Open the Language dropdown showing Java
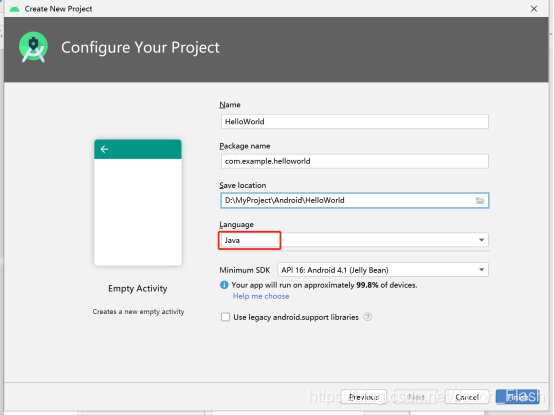Screen dimensions: 554x415 point(354,240)
